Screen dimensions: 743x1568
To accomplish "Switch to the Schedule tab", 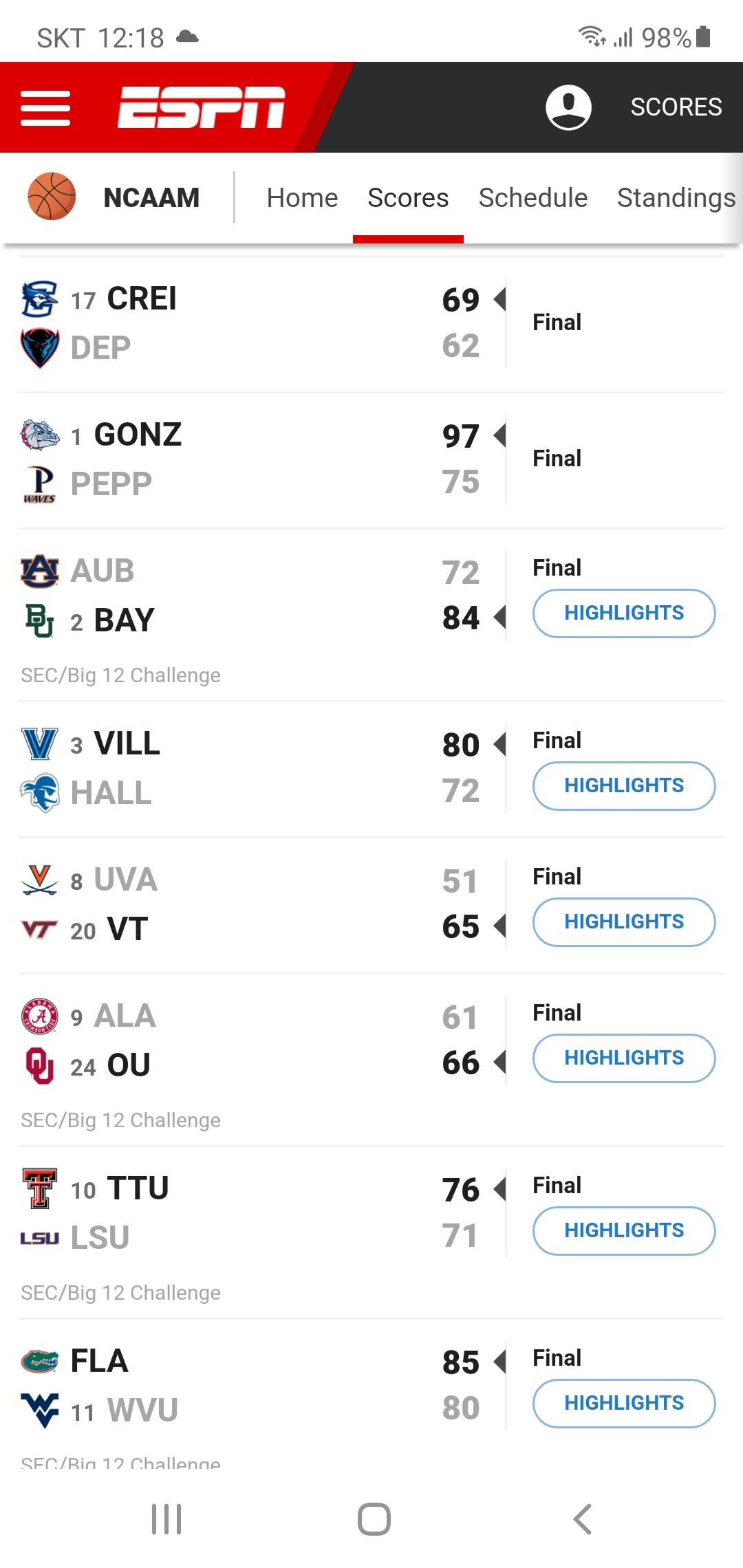I will pos(533,198).
